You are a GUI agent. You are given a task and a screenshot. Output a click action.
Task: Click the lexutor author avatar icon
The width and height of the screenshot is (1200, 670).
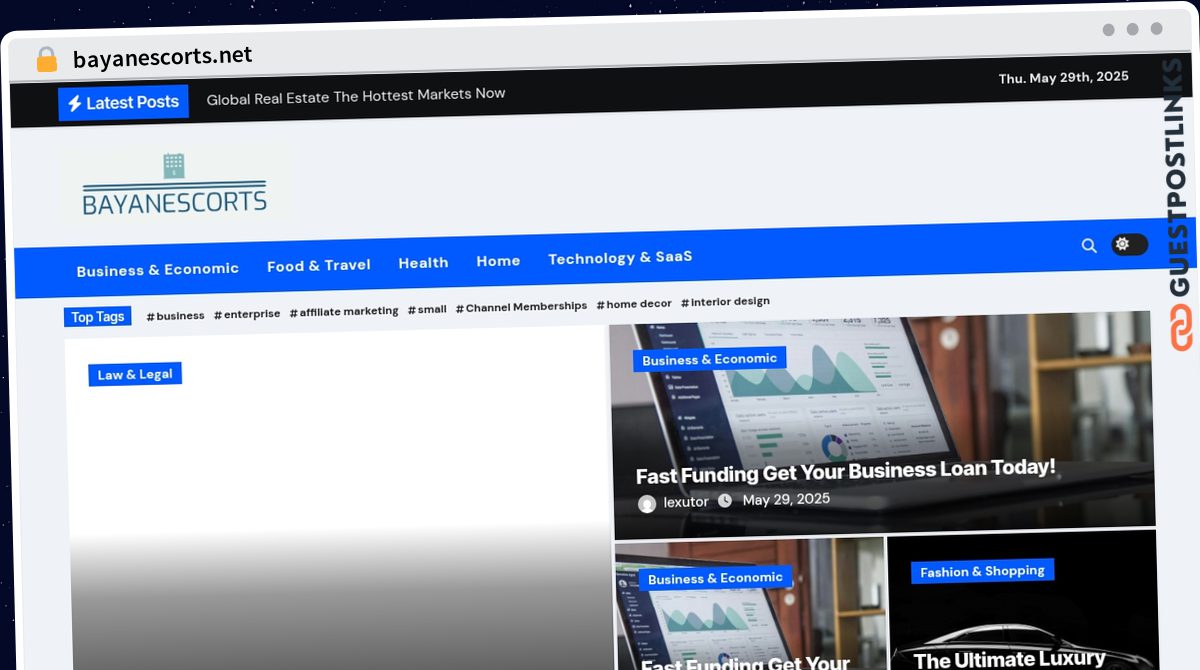tap(647, 504)
